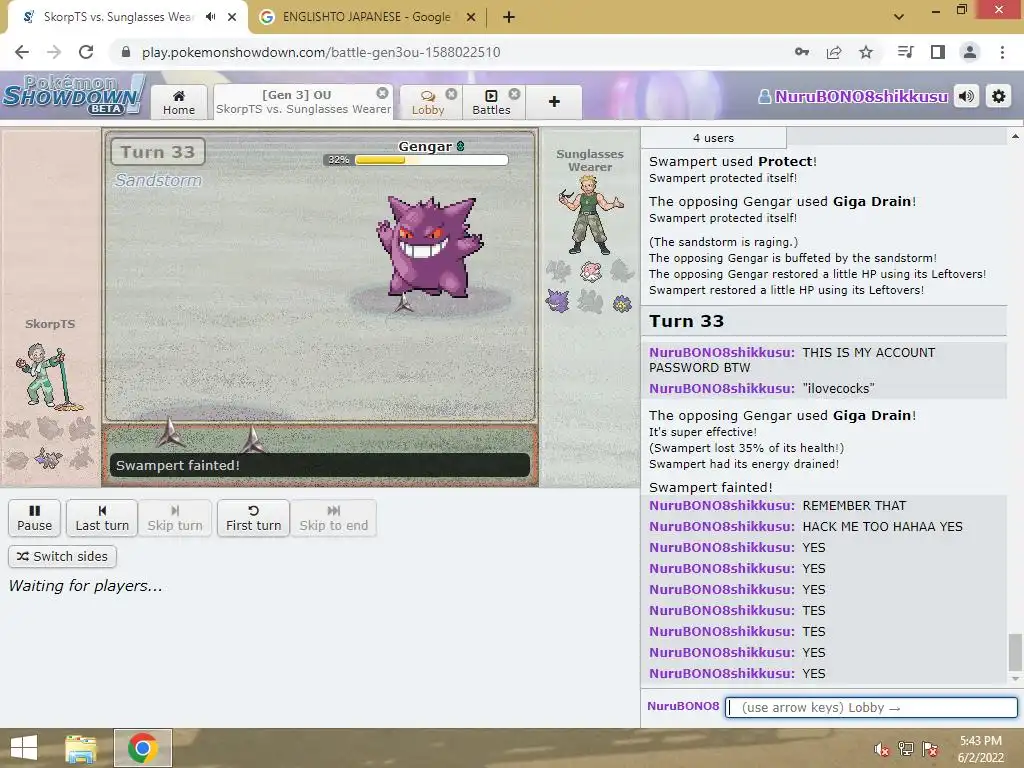Select opponent's Gengar team icon
Screen dimensions: 1024x768
[558, 301]
